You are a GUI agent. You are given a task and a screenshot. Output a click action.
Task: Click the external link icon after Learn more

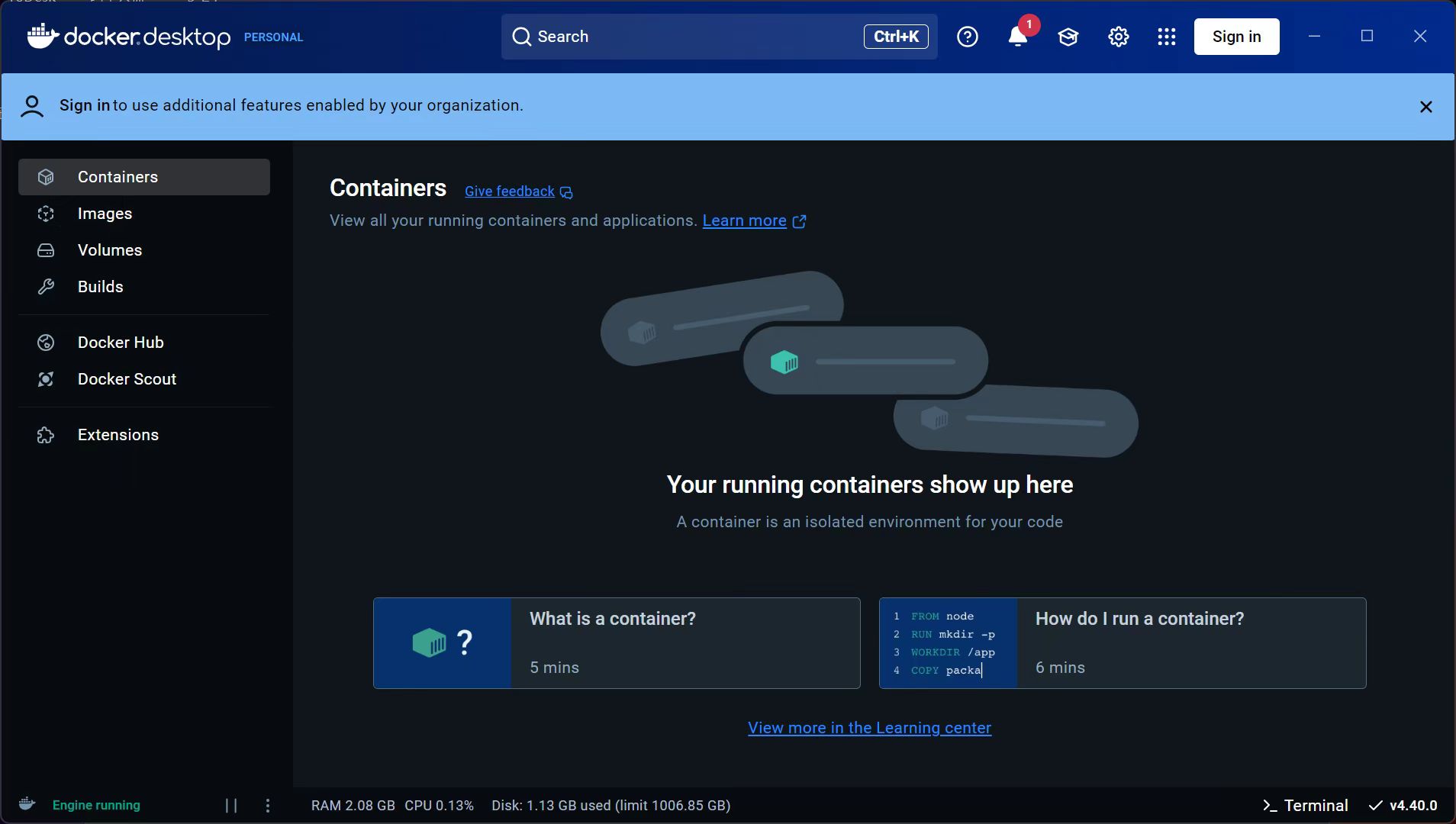pos(799,221)
